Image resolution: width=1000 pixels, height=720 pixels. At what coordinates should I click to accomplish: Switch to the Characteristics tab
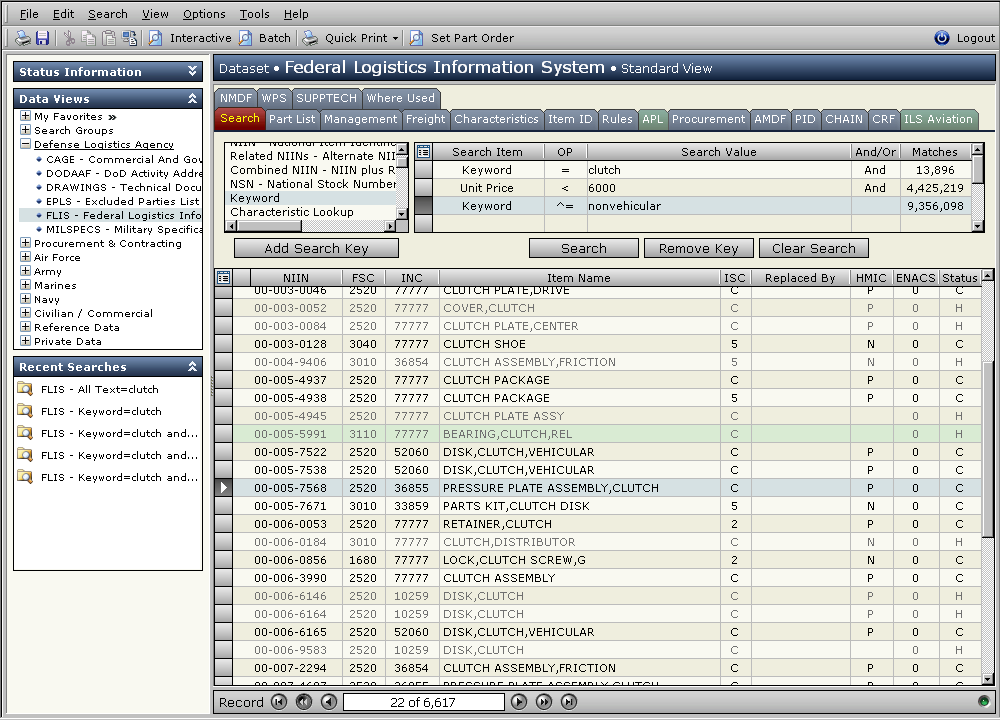[495, 119]
